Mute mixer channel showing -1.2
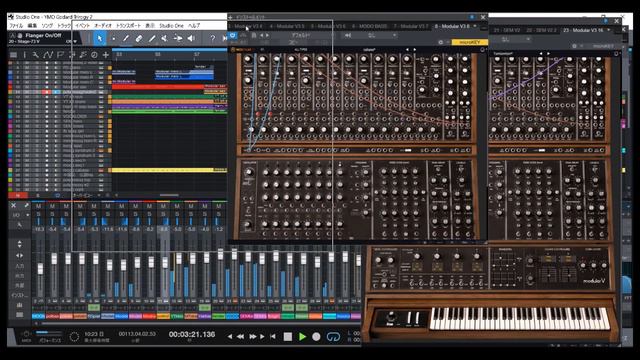The image size is (640, 360). [219, 207]
